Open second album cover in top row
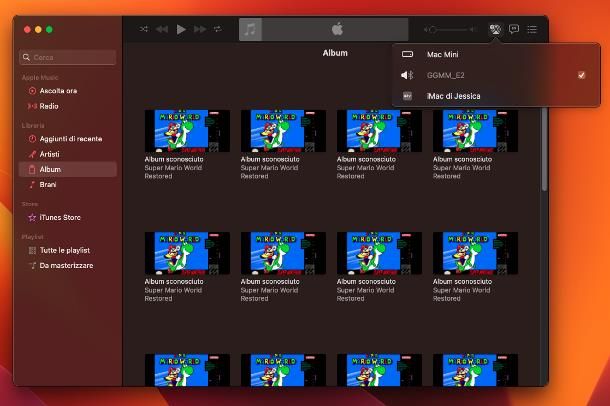610x406 pixels. point(283,131)
